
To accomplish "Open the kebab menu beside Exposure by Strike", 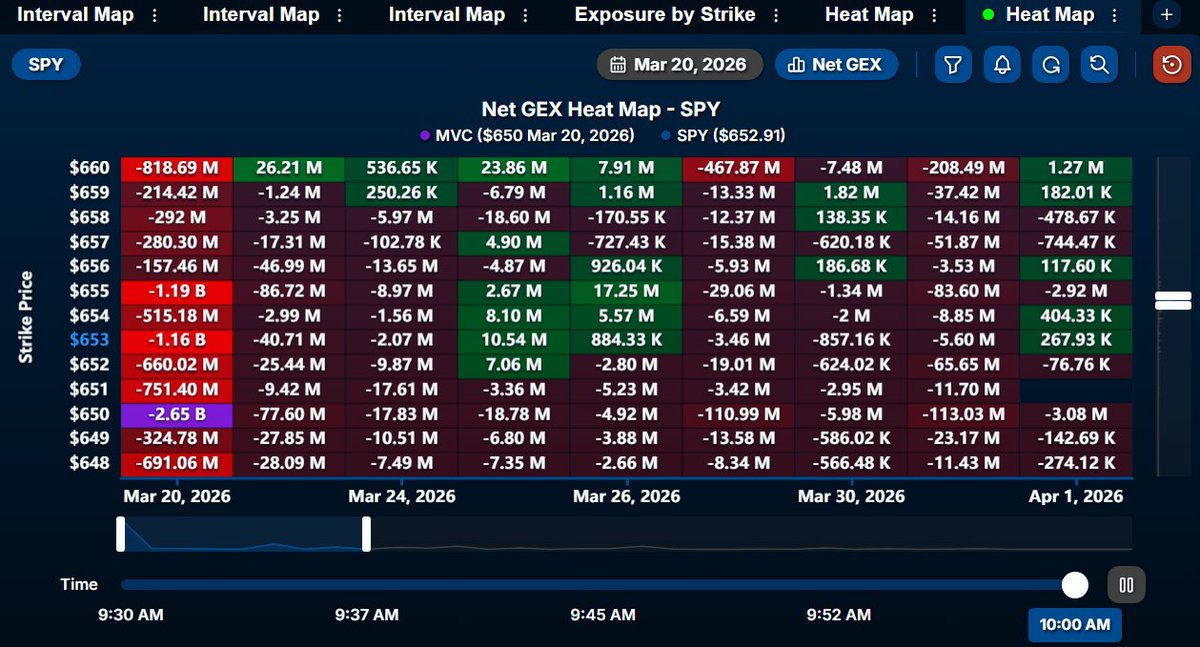I will click(776, 15).
